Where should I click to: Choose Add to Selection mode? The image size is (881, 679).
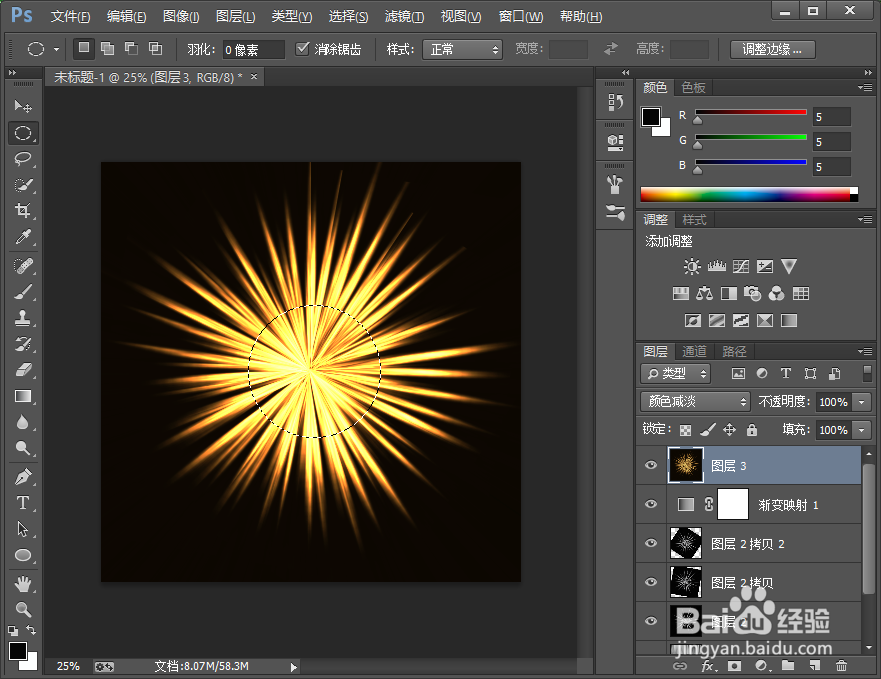tap(107, 49)
